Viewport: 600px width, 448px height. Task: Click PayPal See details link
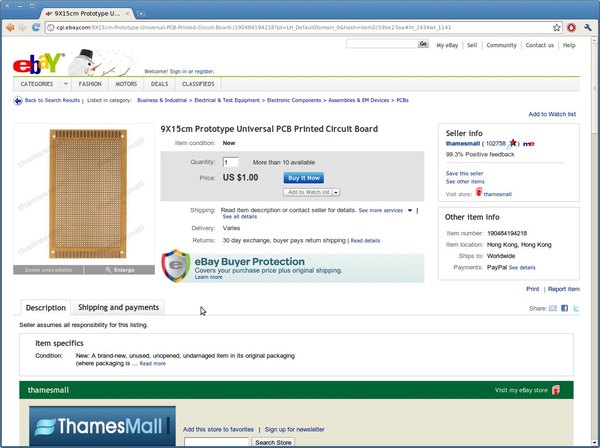(x=522, y=267)
